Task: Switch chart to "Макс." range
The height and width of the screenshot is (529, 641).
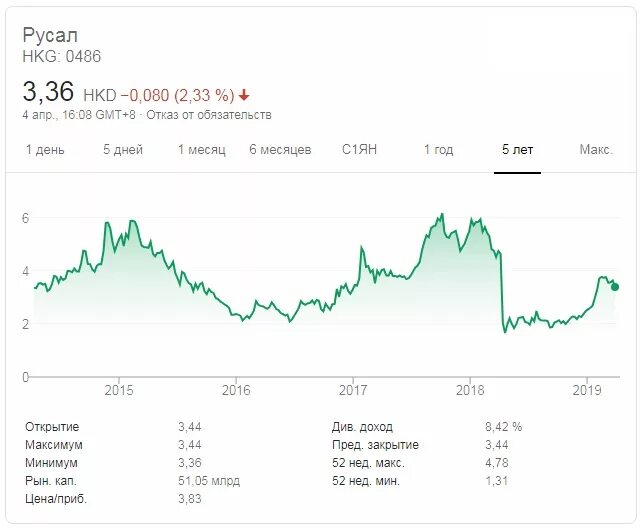Action: 596,150
